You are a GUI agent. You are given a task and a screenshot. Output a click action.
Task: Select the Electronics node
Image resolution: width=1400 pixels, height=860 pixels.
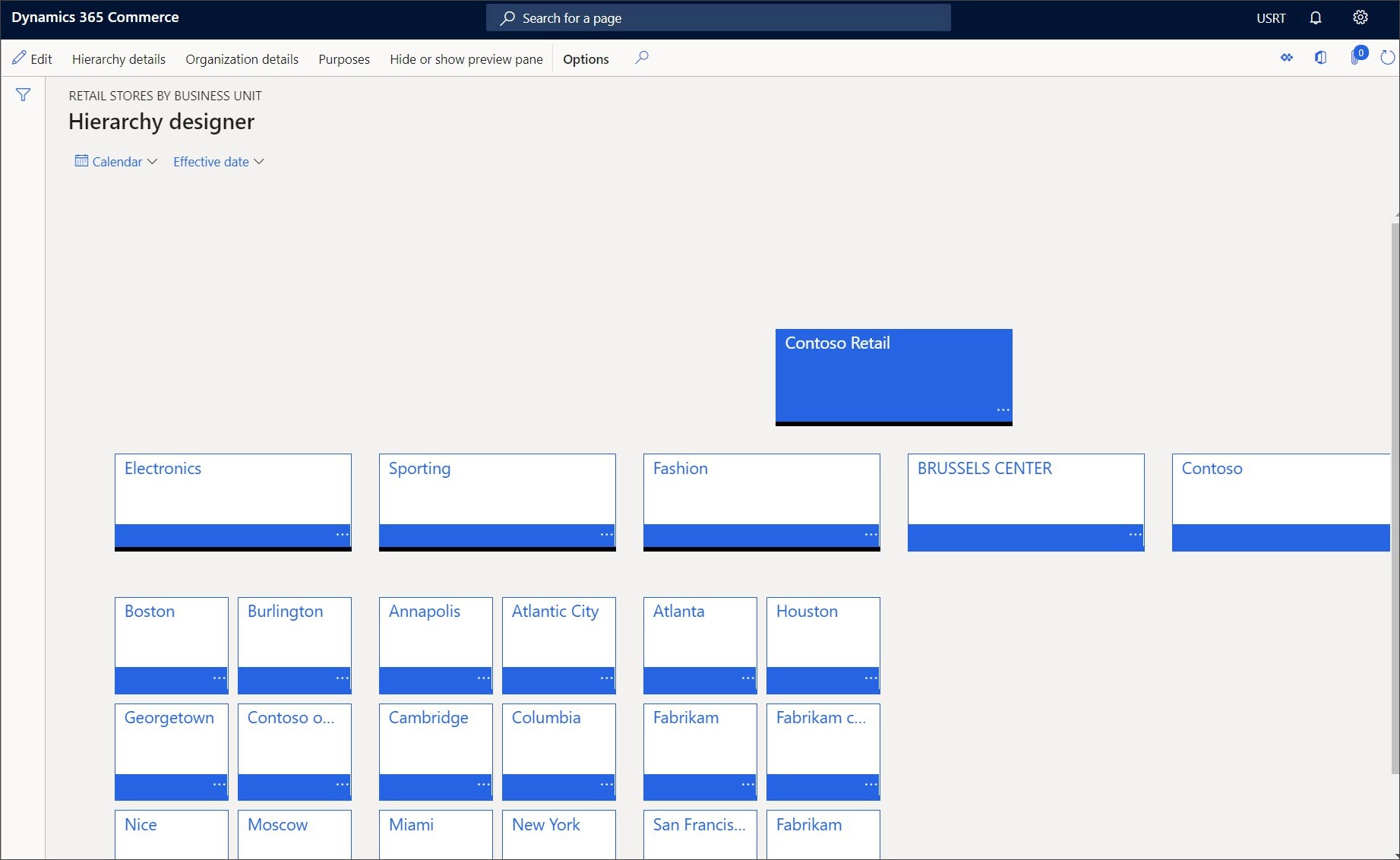point(233,502)
